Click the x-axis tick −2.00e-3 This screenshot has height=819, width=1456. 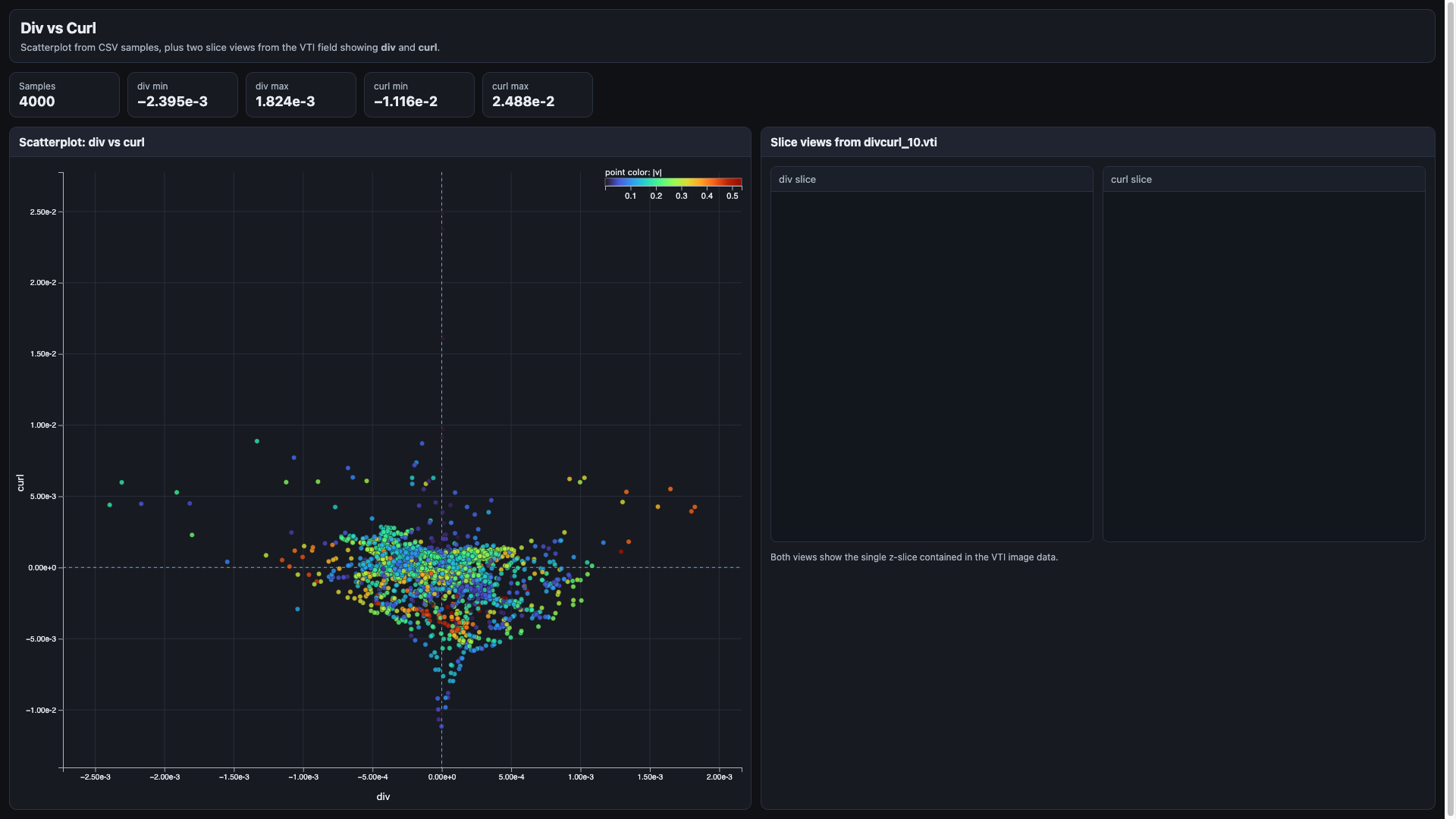tap(165, 777)
